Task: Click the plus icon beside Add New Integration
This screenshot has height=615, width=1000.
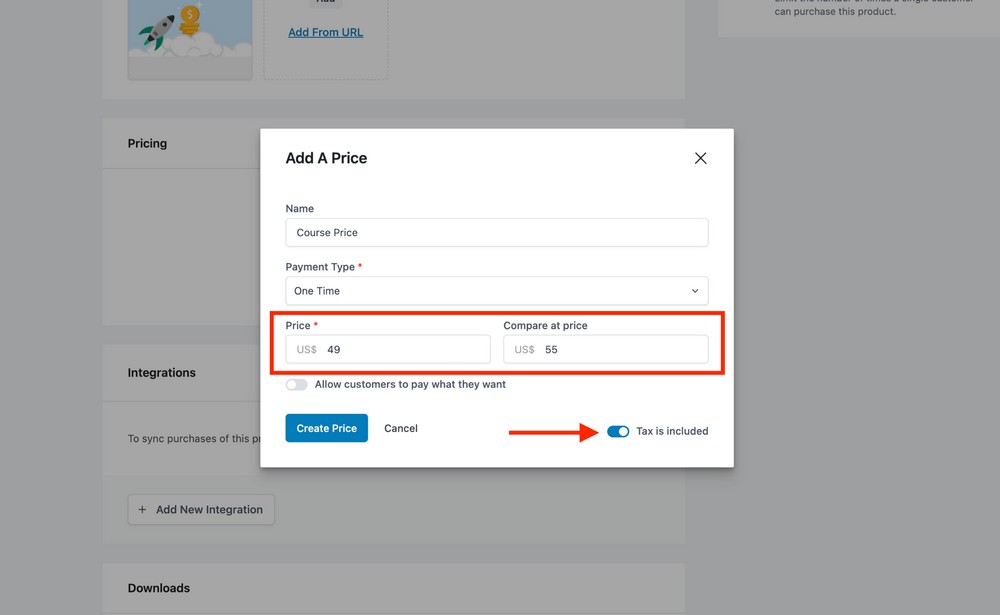Action: coord(142,510)
